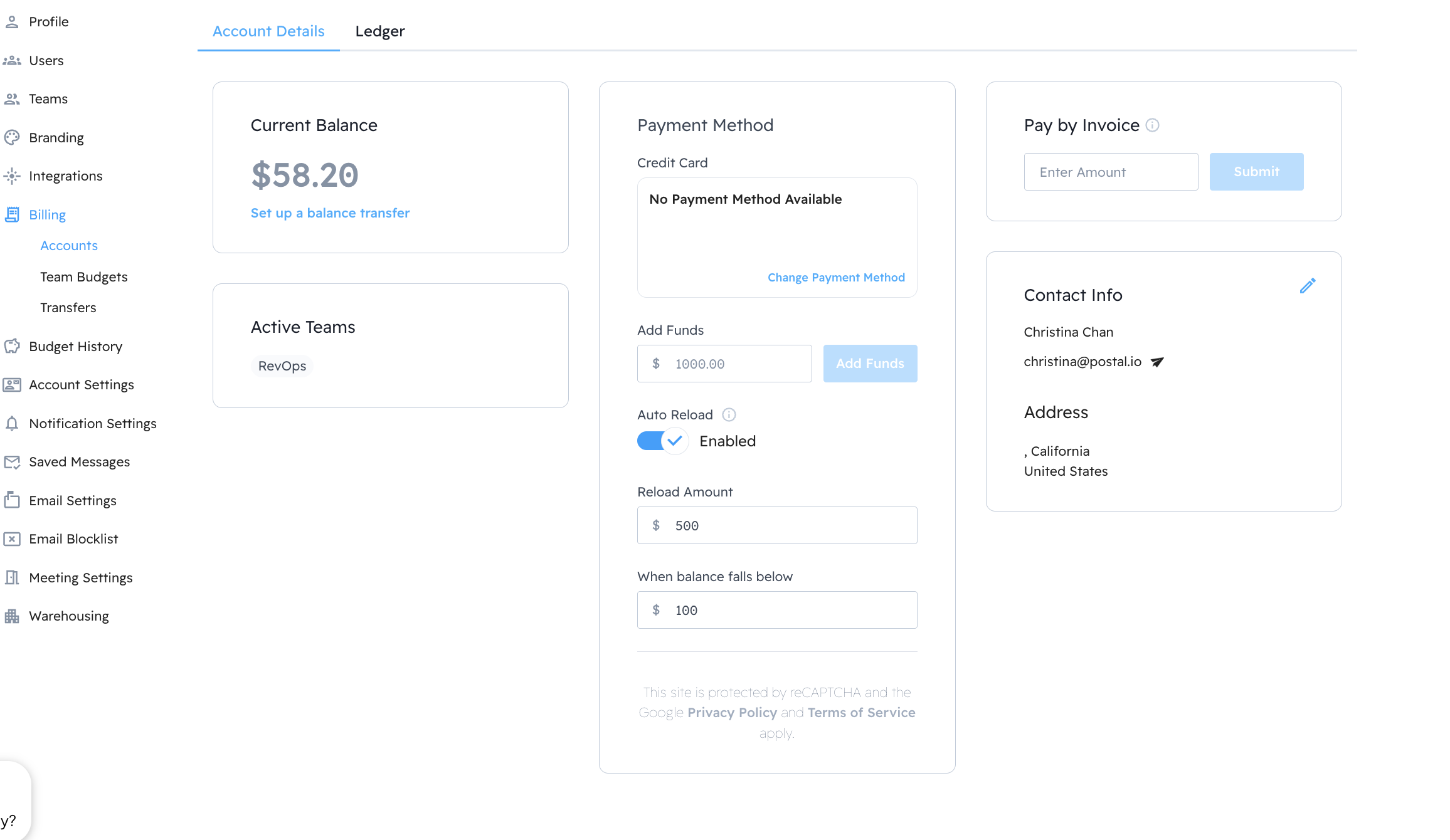Click the Email Blocklist icon
1450x840 pixels.
(x=12, y=539)
